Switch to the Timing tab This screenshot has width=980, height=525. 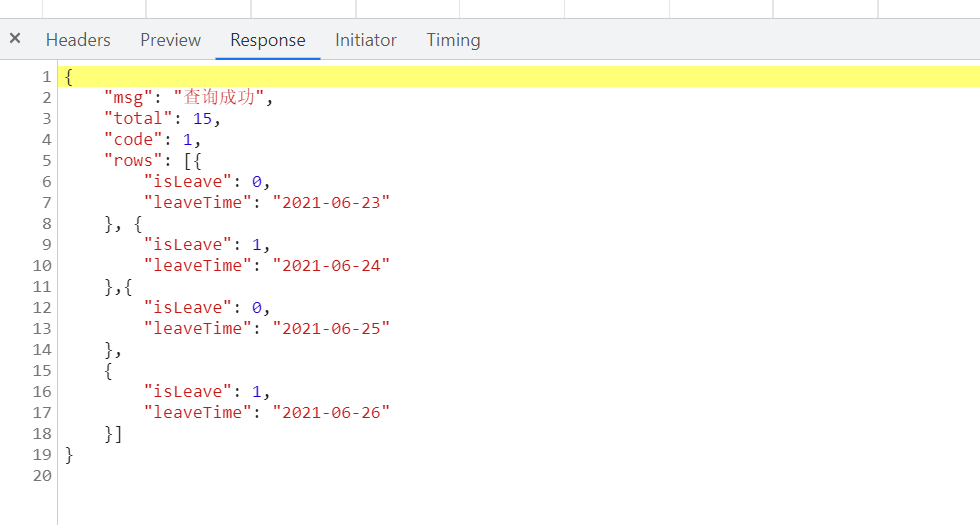tap(453, 40)
